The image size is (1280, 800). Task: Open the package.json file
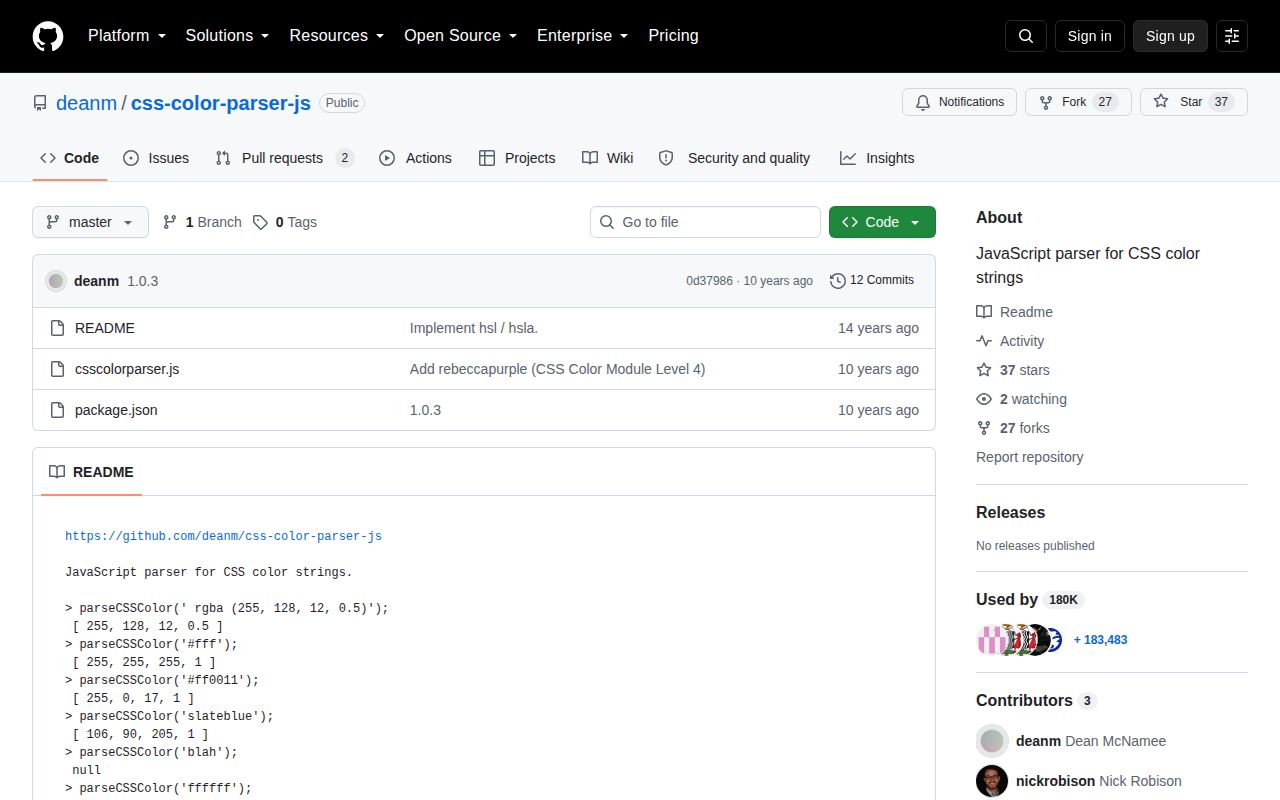pos(116,410)
